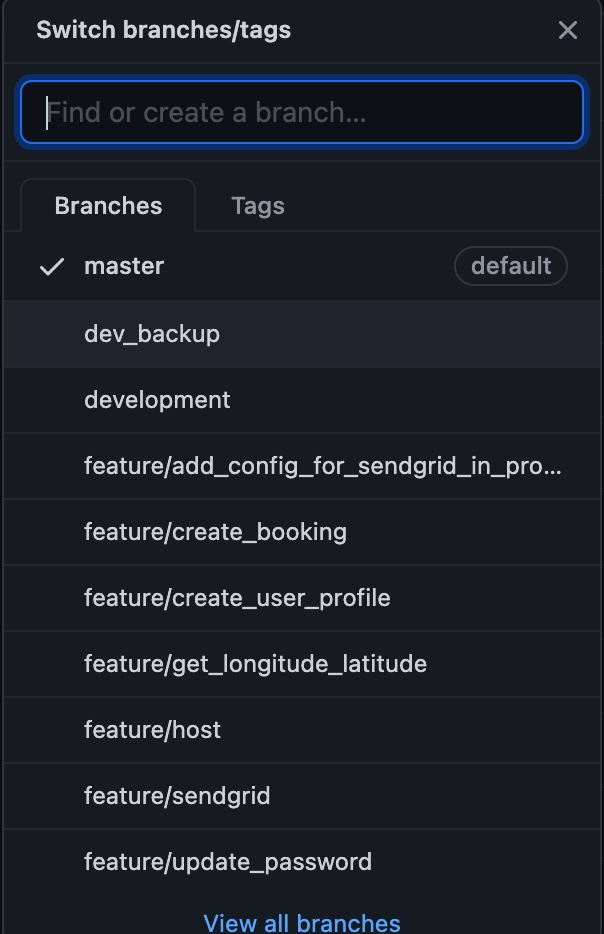Select the master branch
This screenshot has height=934, width=604.
(x=302, y=266)
